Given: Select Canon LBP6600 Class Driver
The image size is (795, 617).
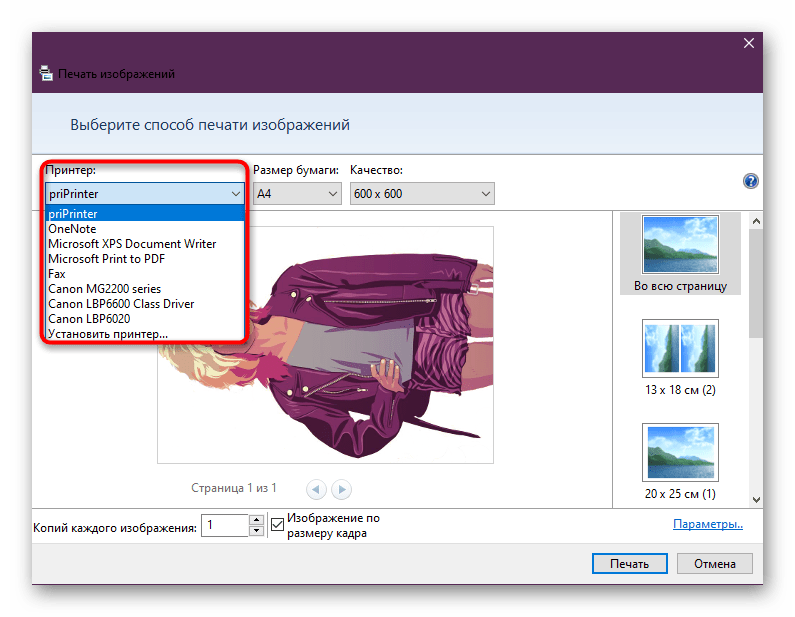Looking at the screenshot, I should tap(145, 304).
